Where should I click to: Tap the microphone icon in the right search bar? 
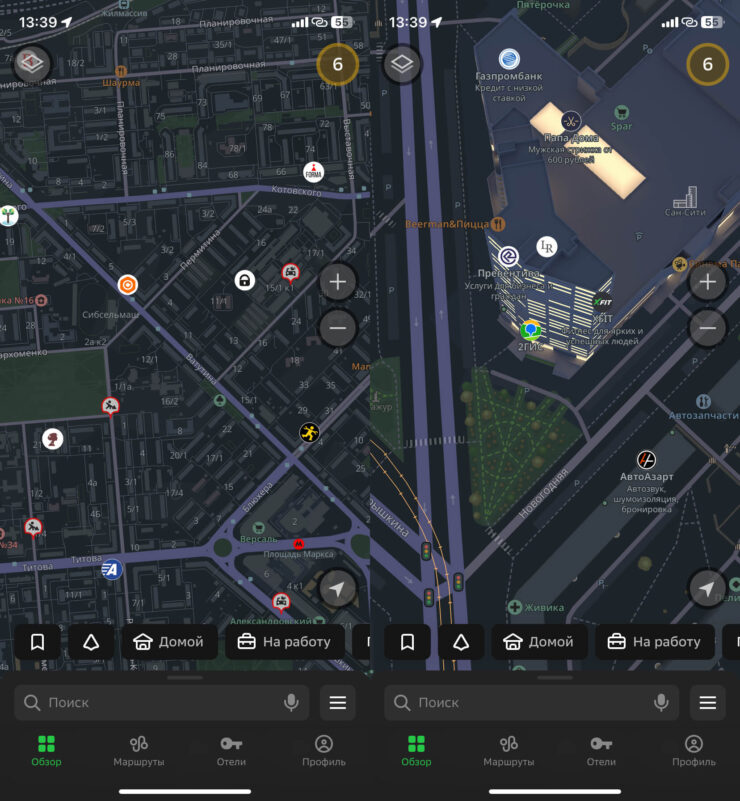tap(661, 703)
